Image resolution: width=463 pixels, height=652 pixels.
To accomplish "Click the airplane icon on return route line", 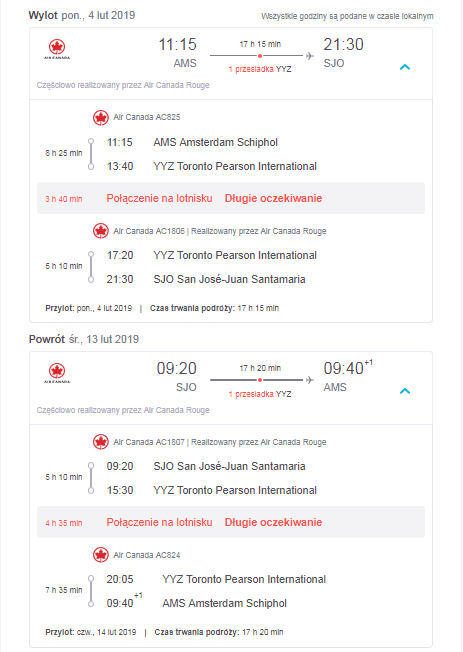I will pos(309,380).
